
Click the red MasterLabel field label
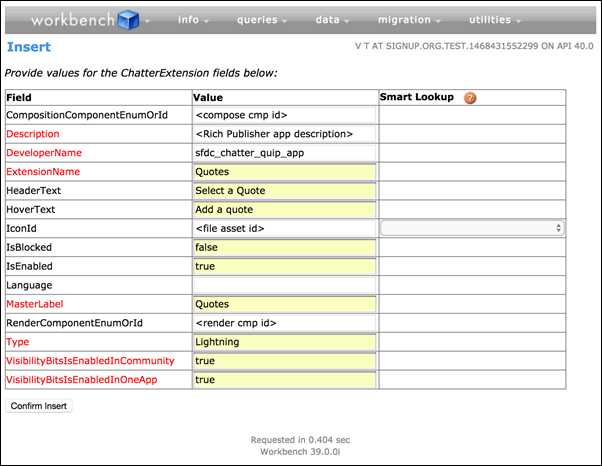point(35,304)
